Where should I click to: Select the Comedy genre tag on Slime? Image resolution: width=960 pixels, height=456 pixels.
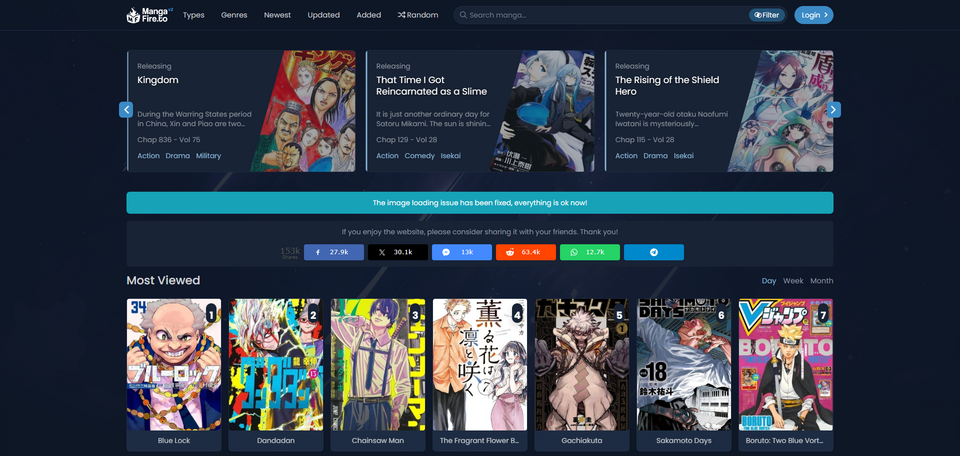[x=419, y=155]
